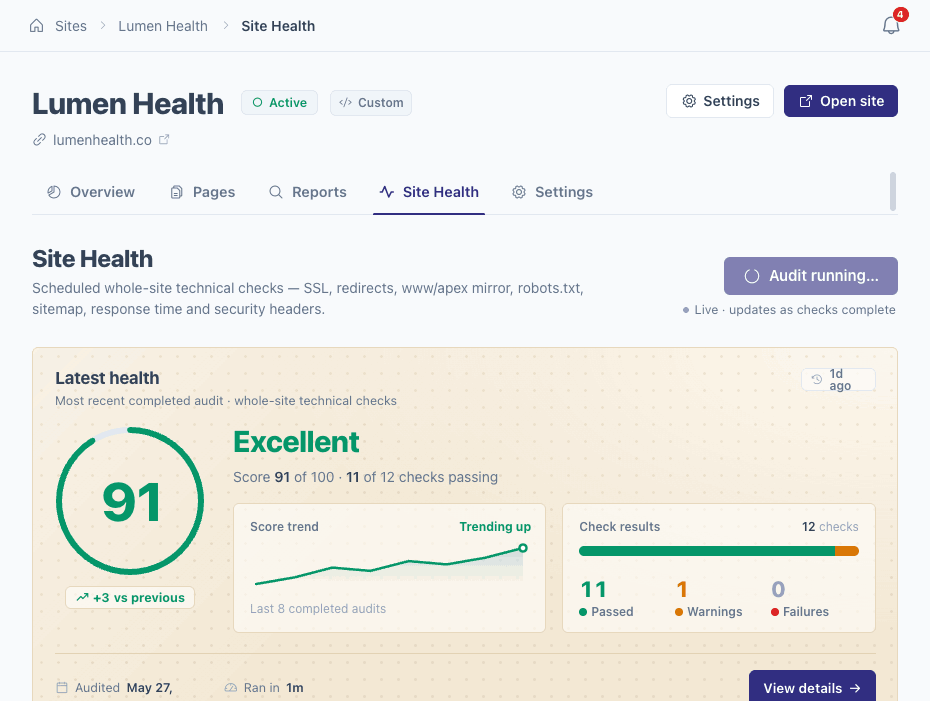930x701 pixels.
Task: Switch to the Reports tab
Action: (308, 192)
